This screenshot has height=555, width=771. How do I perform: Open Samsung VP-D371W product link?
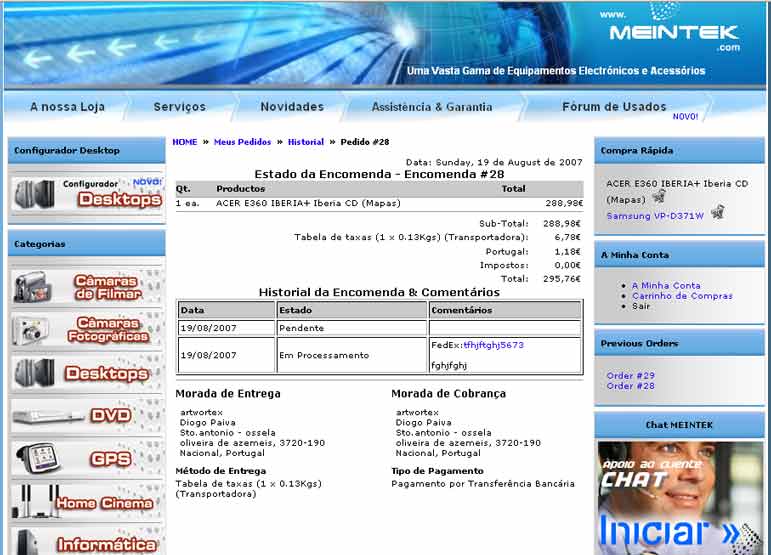pyautogui.click(x=655, y=216)
